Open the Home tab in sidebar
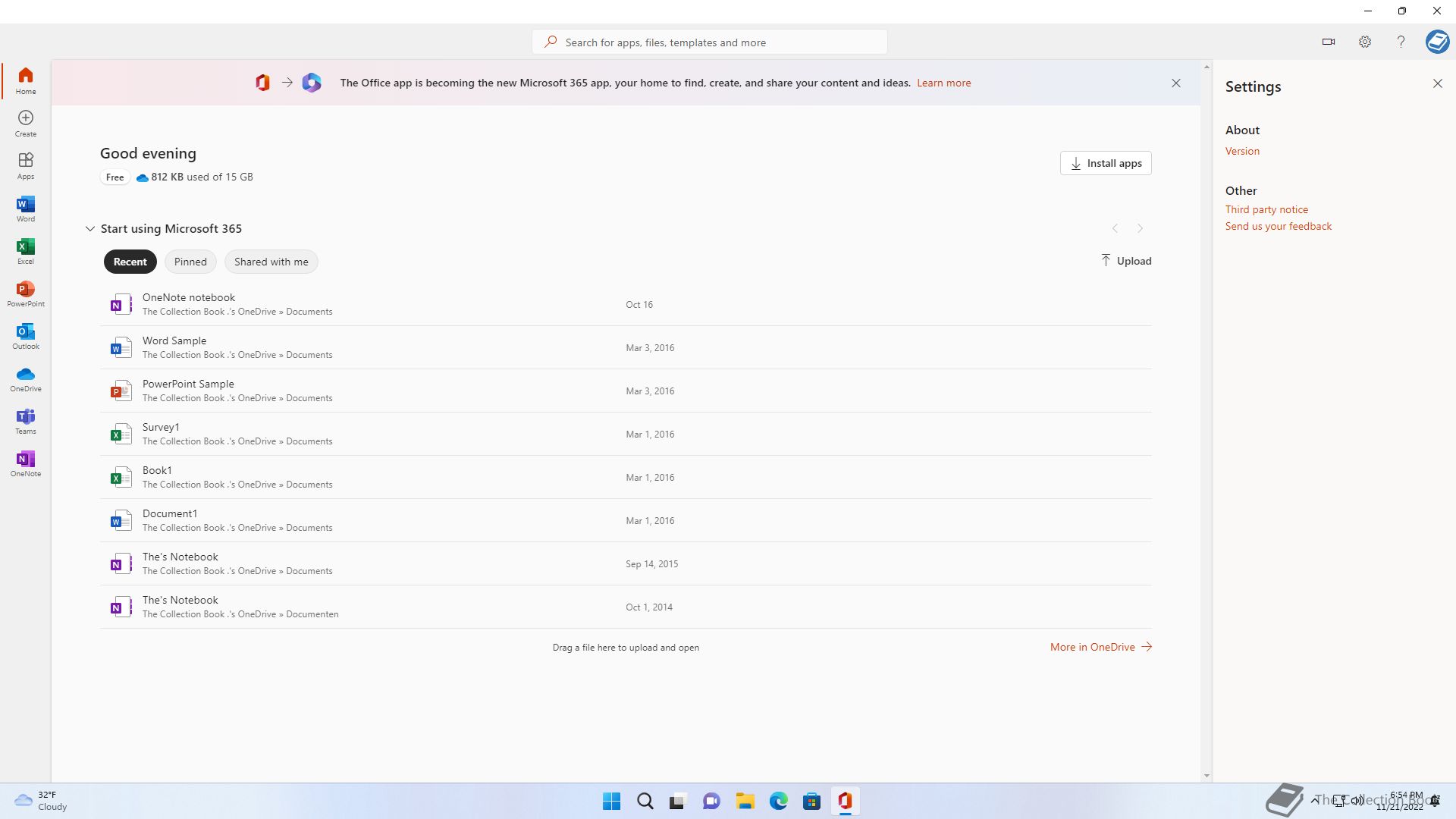Image resolution: width=1456 pixels, height=819 pixels. click(26, 80)
